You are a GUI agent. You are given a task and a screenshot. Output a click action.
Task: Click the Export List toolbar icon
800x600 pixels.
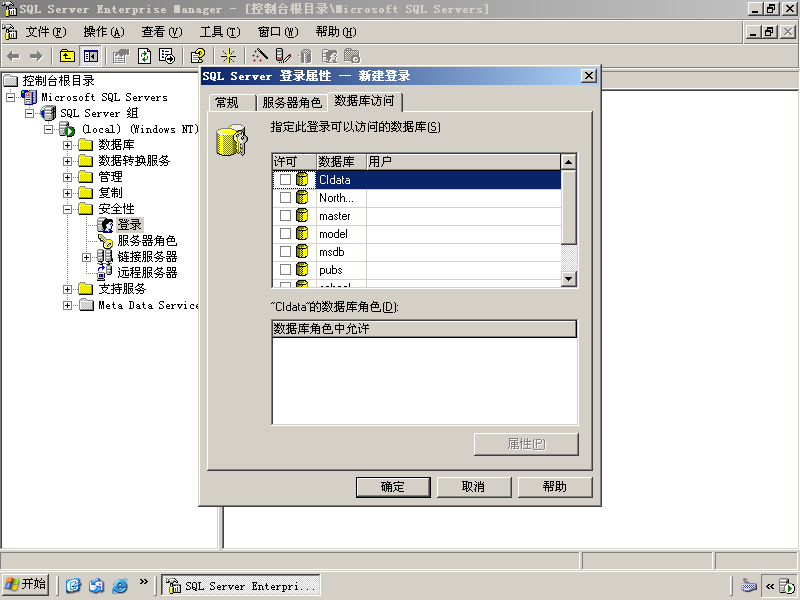pyautogui.click(x=167, y=56)
